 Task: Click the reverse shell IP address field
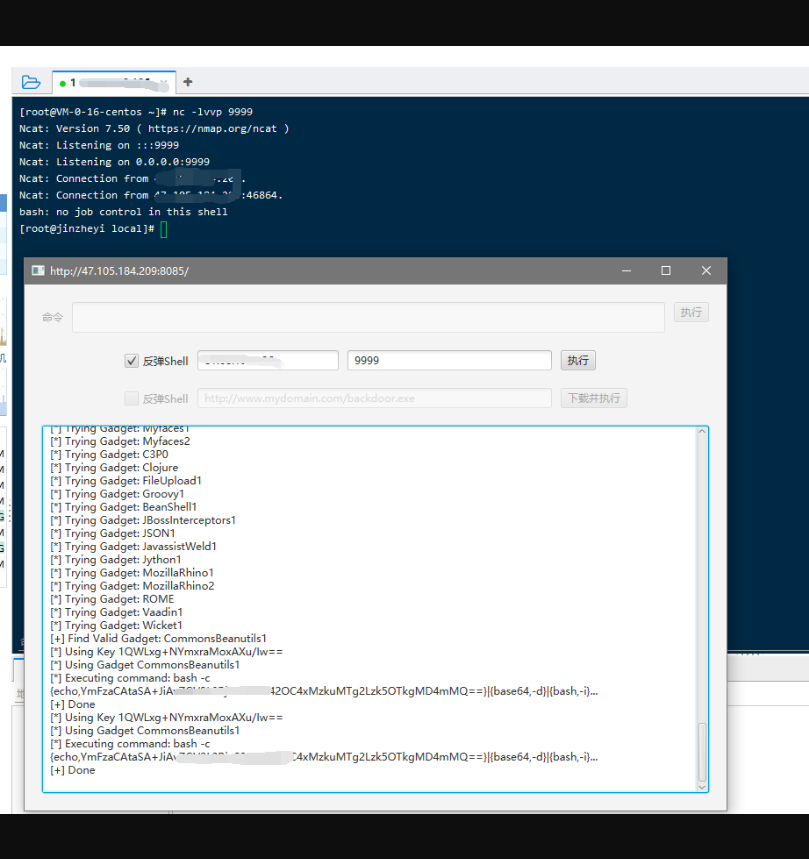(268, 360)
